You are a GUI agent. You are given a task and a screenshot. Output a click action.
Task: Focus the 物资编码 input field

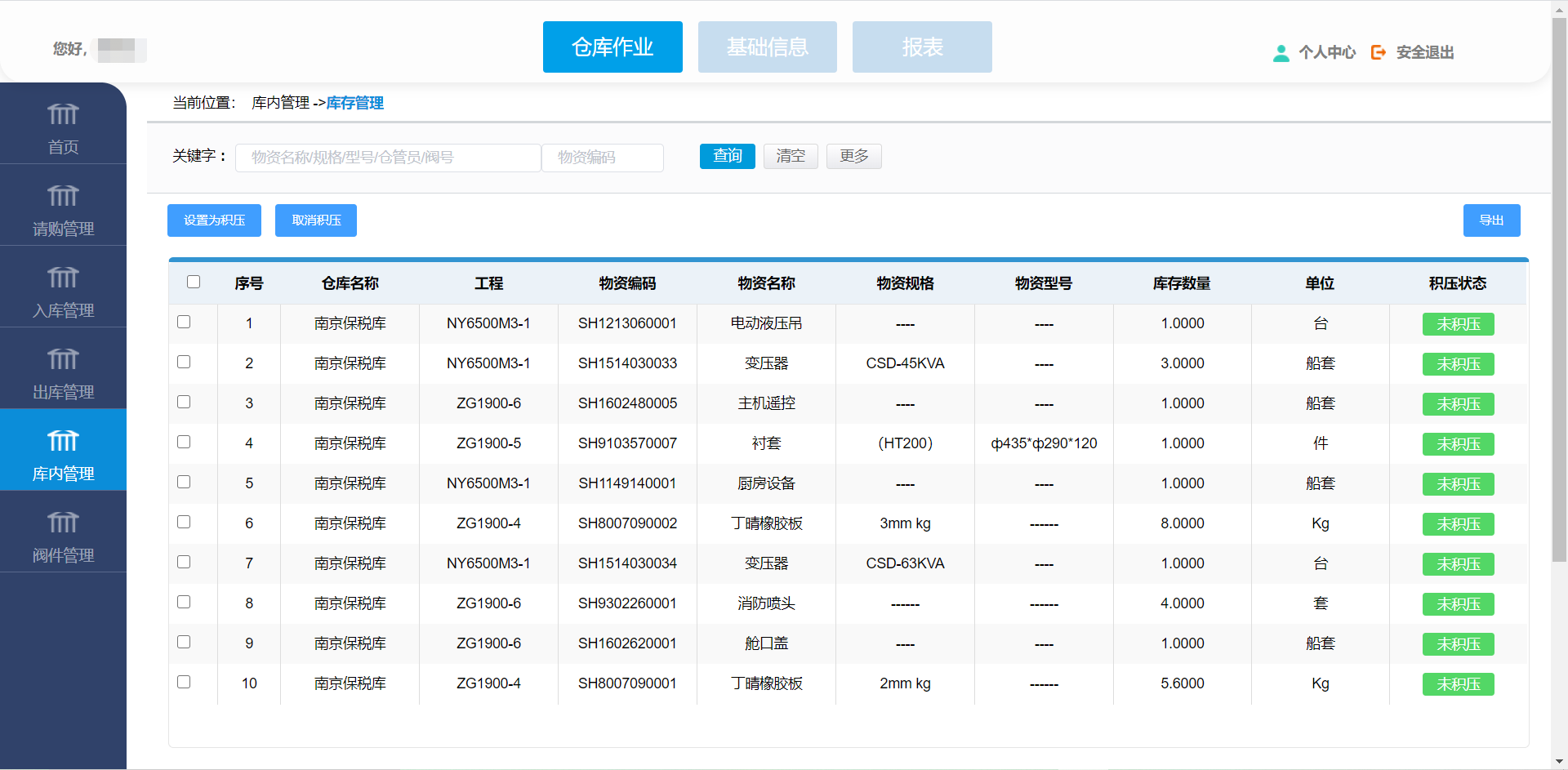(603, 158)
